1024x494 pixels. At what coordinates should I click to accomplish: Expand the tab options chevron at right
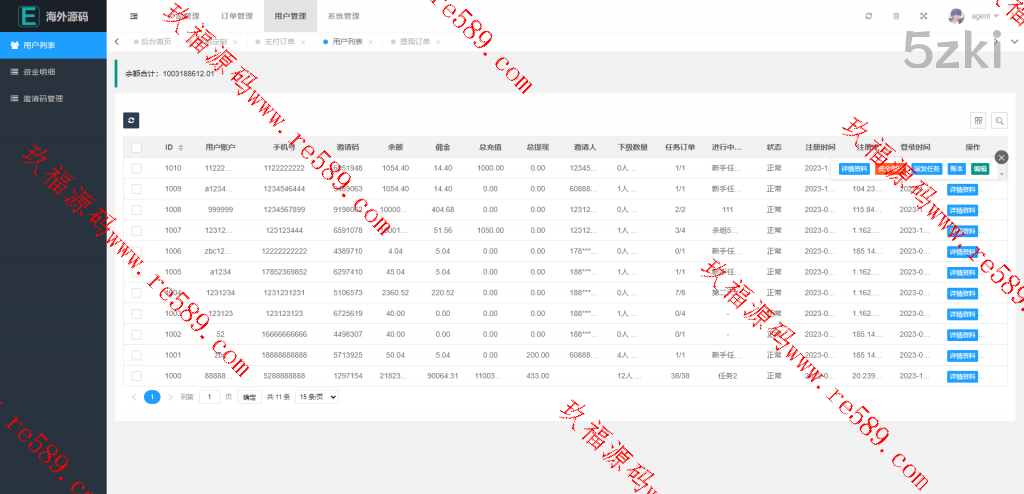(x=1014, y=41)
